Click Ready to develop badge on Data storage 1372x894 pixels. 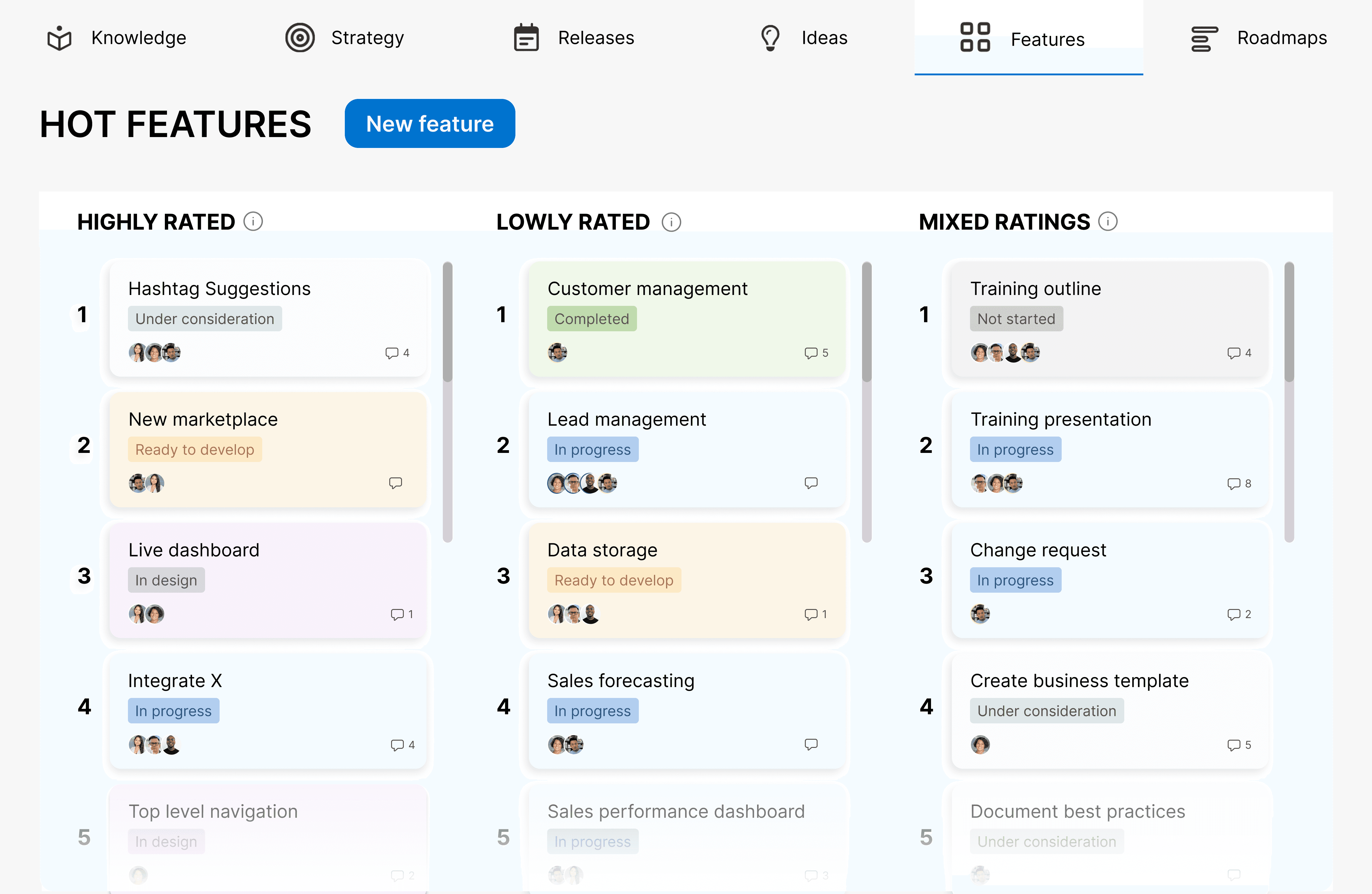[x=613, y=580]
